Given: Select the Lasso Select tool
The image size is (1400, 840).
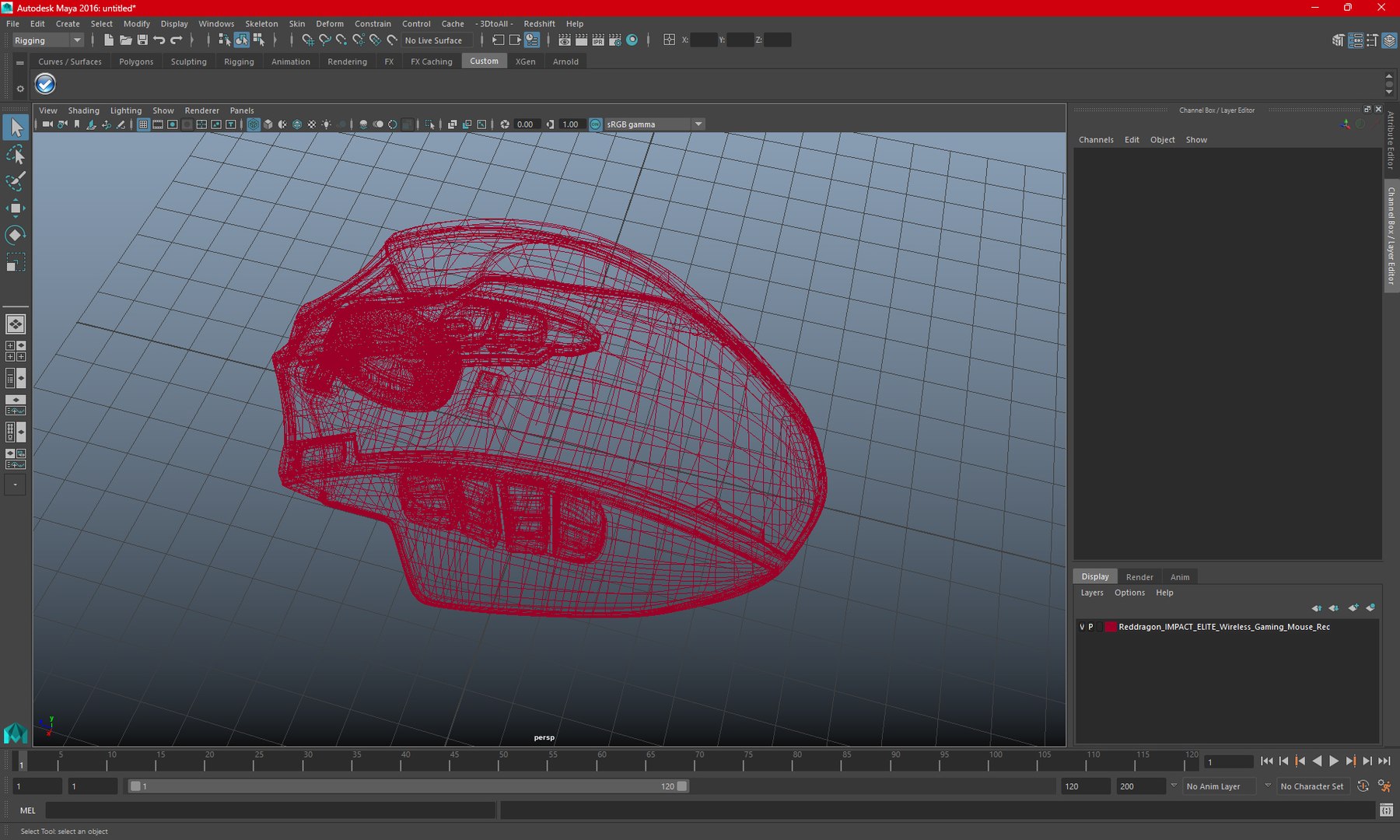Looking at the screenshot, I should [x=16, y=155].
